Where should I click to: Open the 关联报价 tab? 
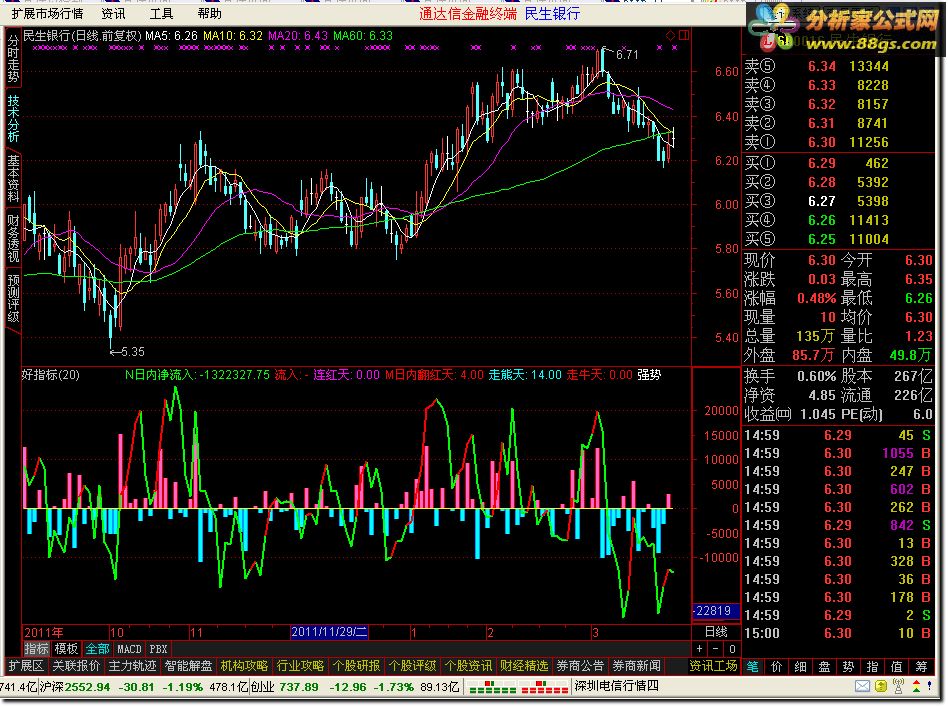[76, 666]
